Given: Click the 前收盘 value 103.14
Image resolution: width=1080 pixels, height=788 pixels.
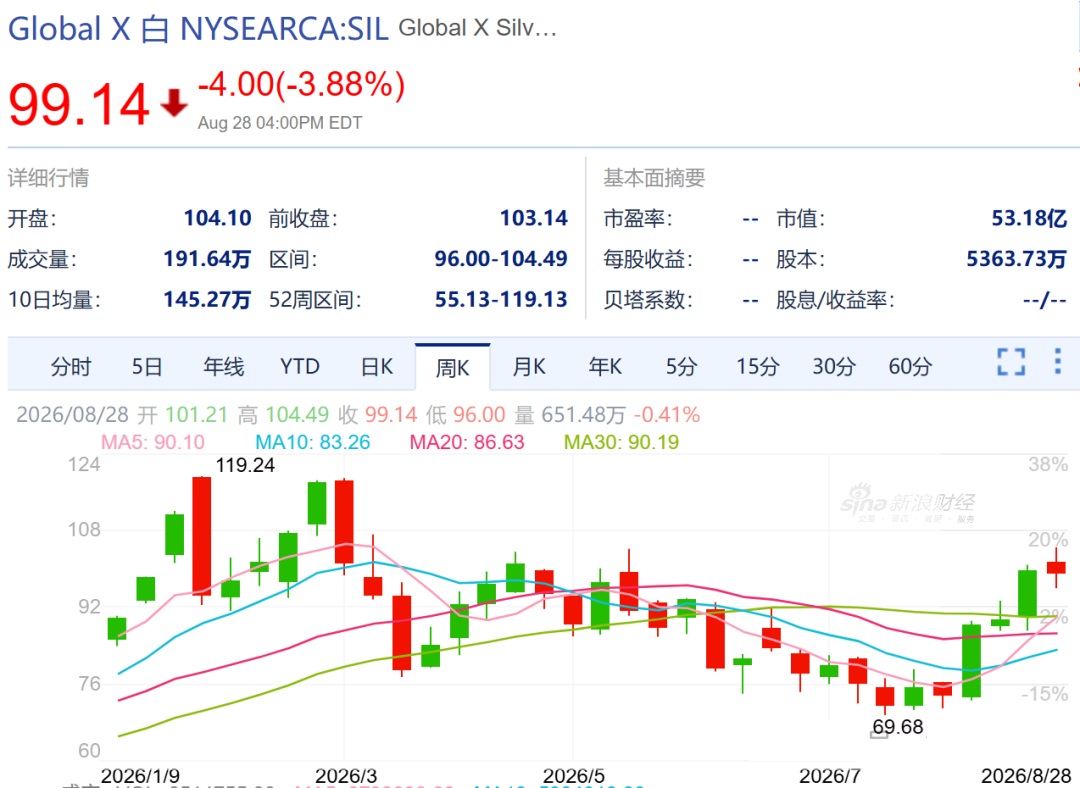Looking at the screenshot, I should pos(534,218).
